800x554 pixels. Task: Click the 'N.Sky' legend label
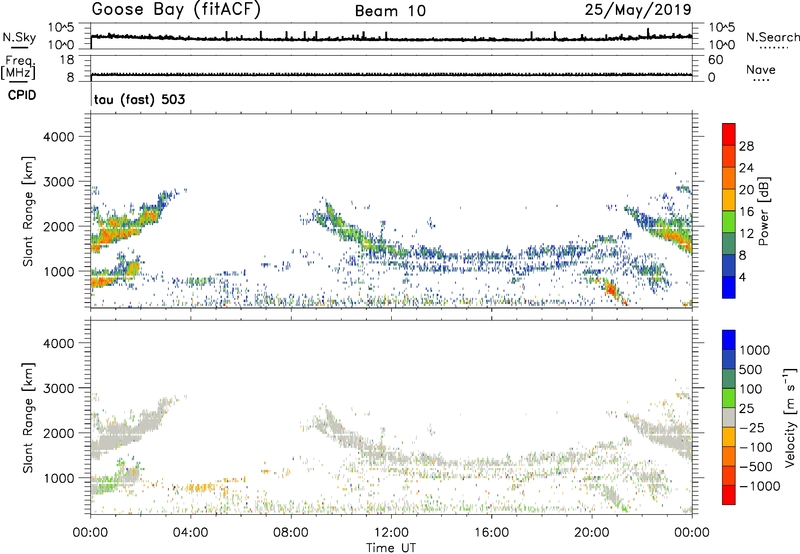(19, 37)
